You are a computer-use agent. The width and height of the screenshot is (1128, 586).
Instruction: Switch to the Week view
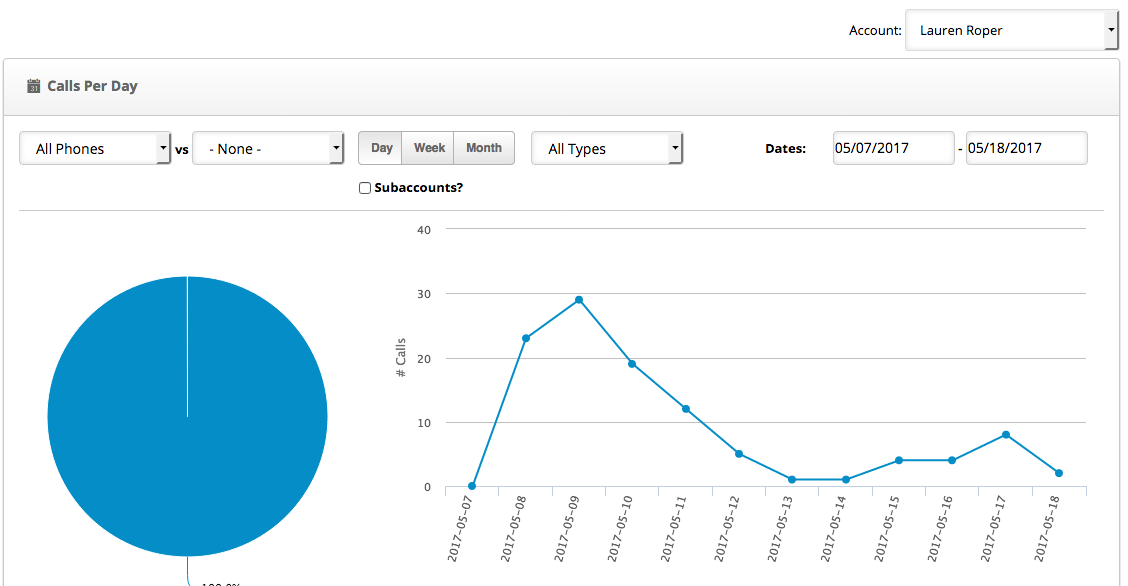click(429, 148)
